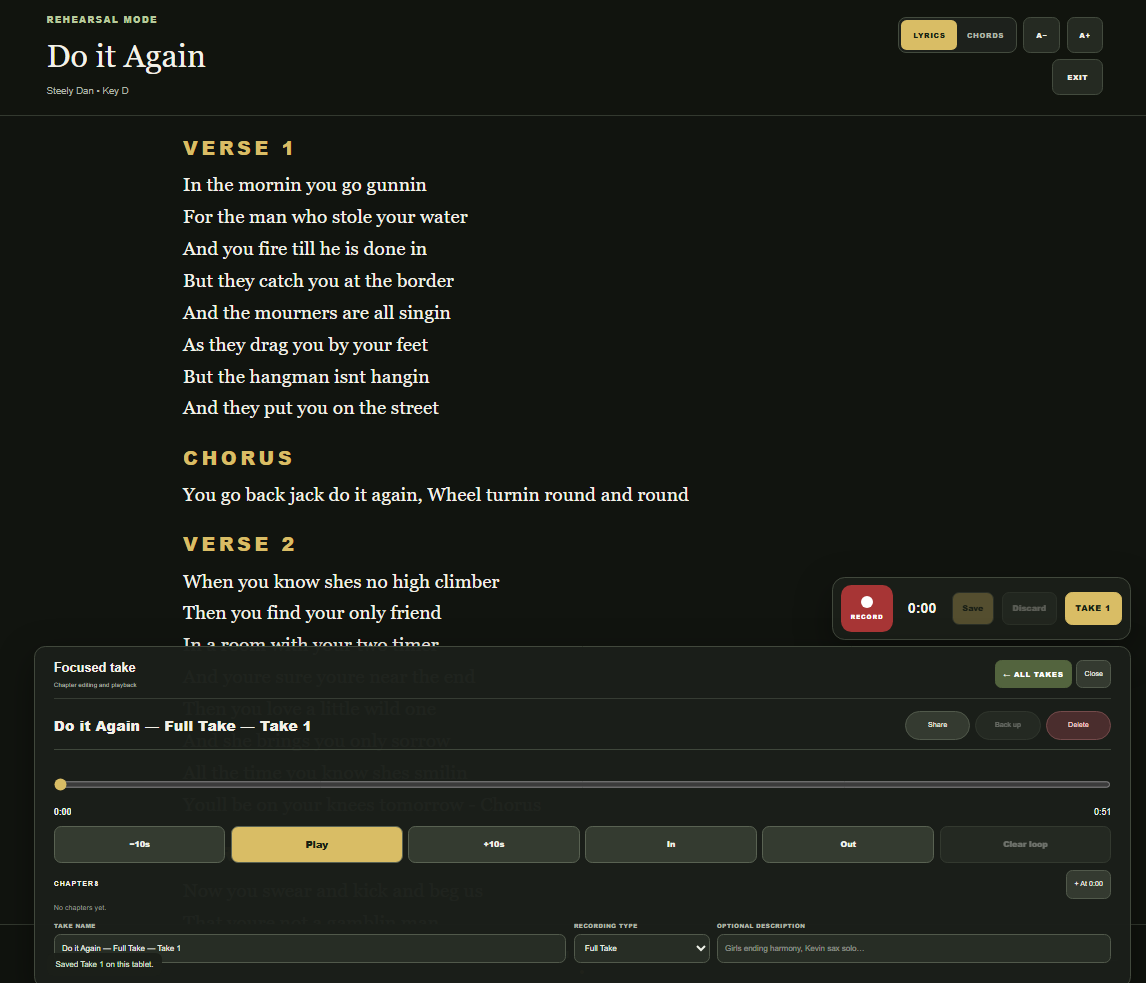The width and height of the screenshot is (1146, 983).
Task: Click the 0:00 playback position label
Action: (x=63, y=812)
